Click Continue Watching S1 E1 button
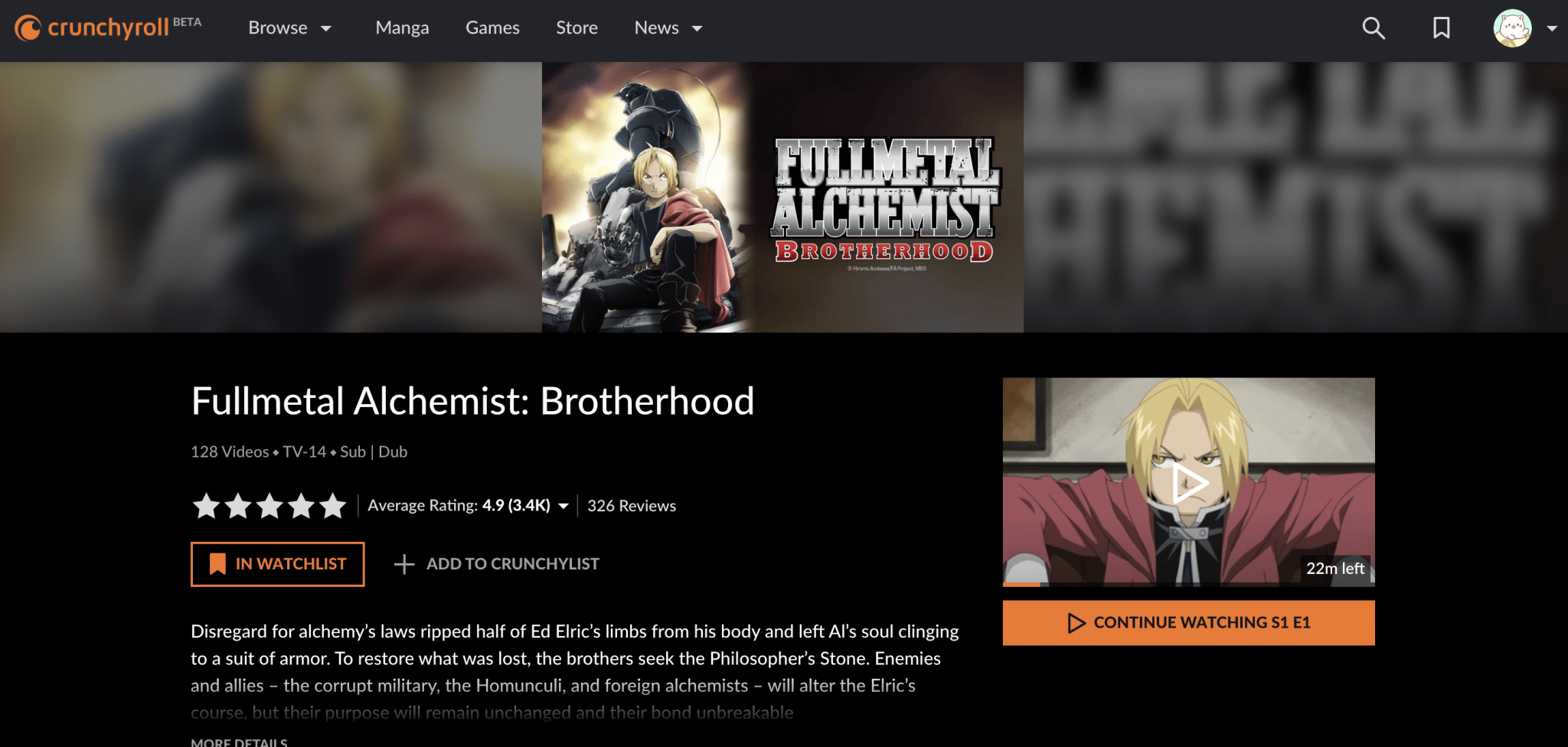1568x747 pixels. pyautogui.click(x=1188, y=622)
